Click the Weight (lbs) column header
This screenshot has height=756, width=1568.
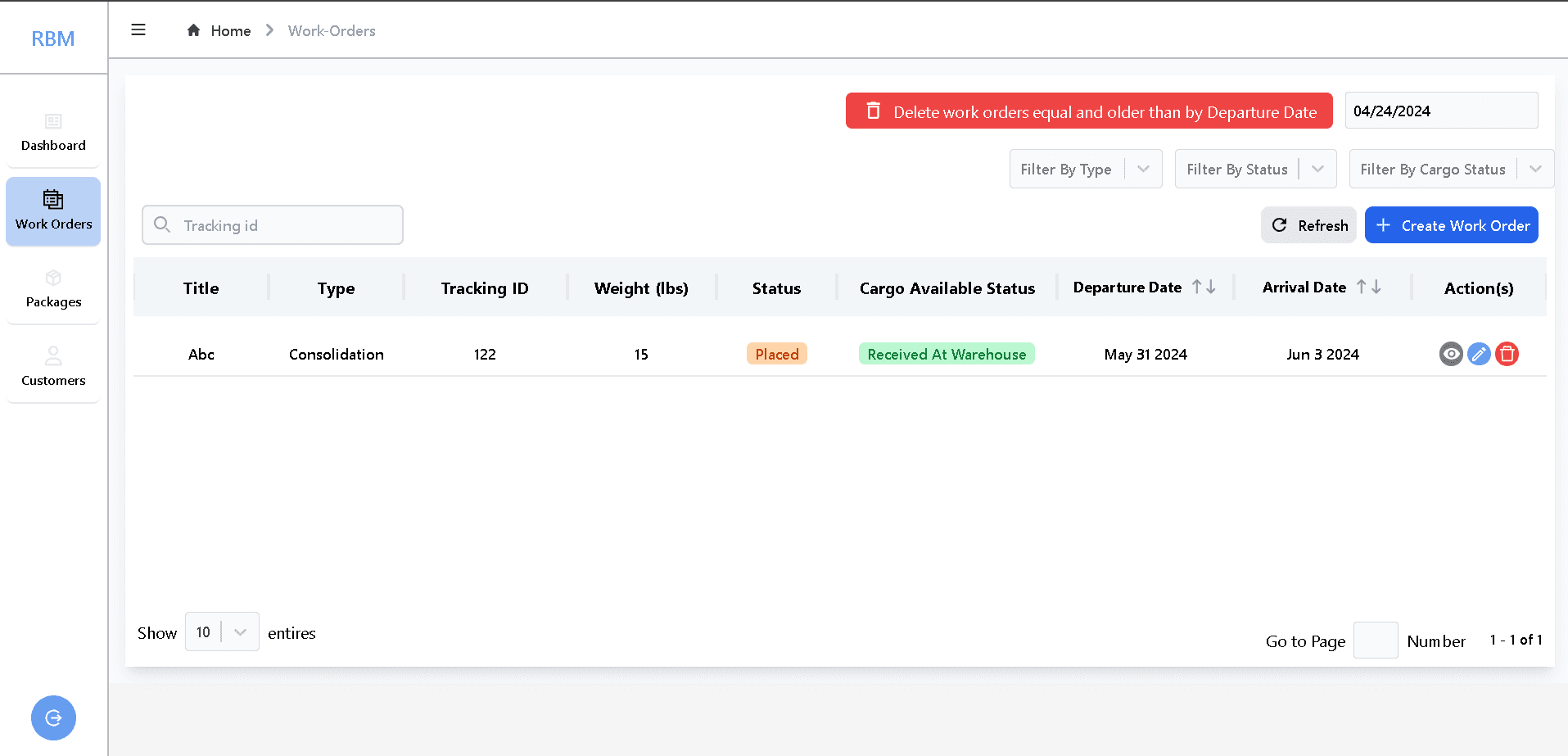coord(641,288)
